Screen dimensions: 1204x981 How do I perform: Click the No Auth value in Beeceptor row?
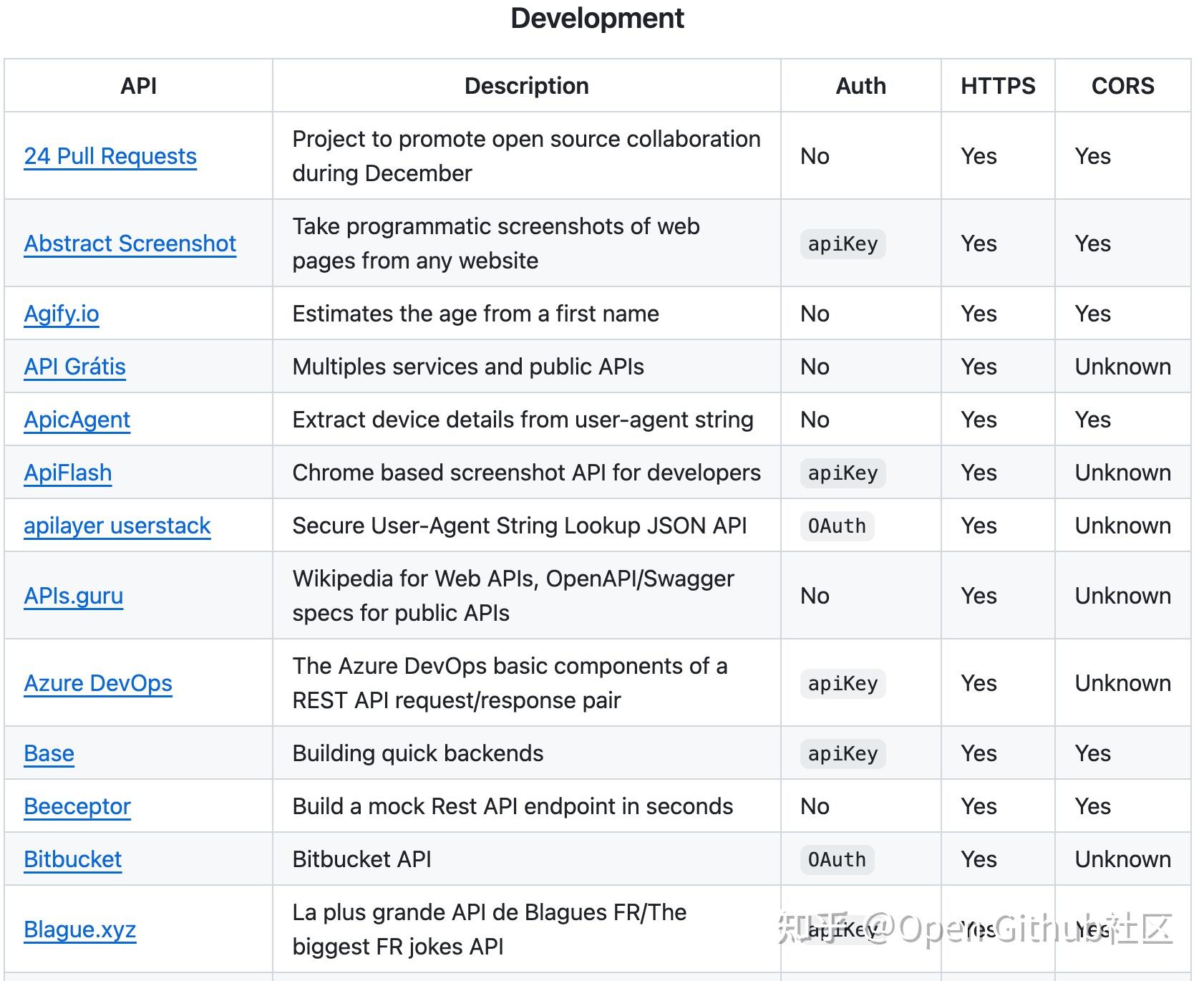[815, 806]
